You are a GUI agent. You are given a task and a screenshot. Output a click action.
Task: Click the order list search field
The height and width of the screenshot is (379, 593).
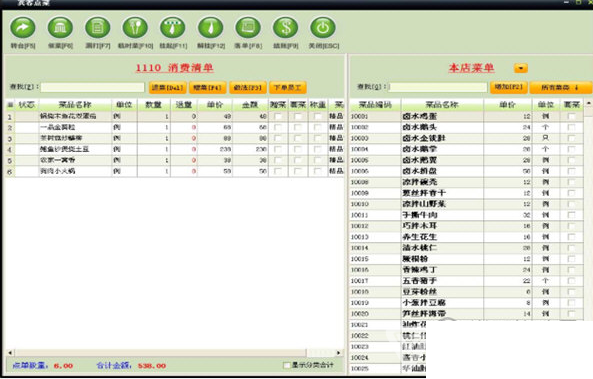tap(93, 87)
